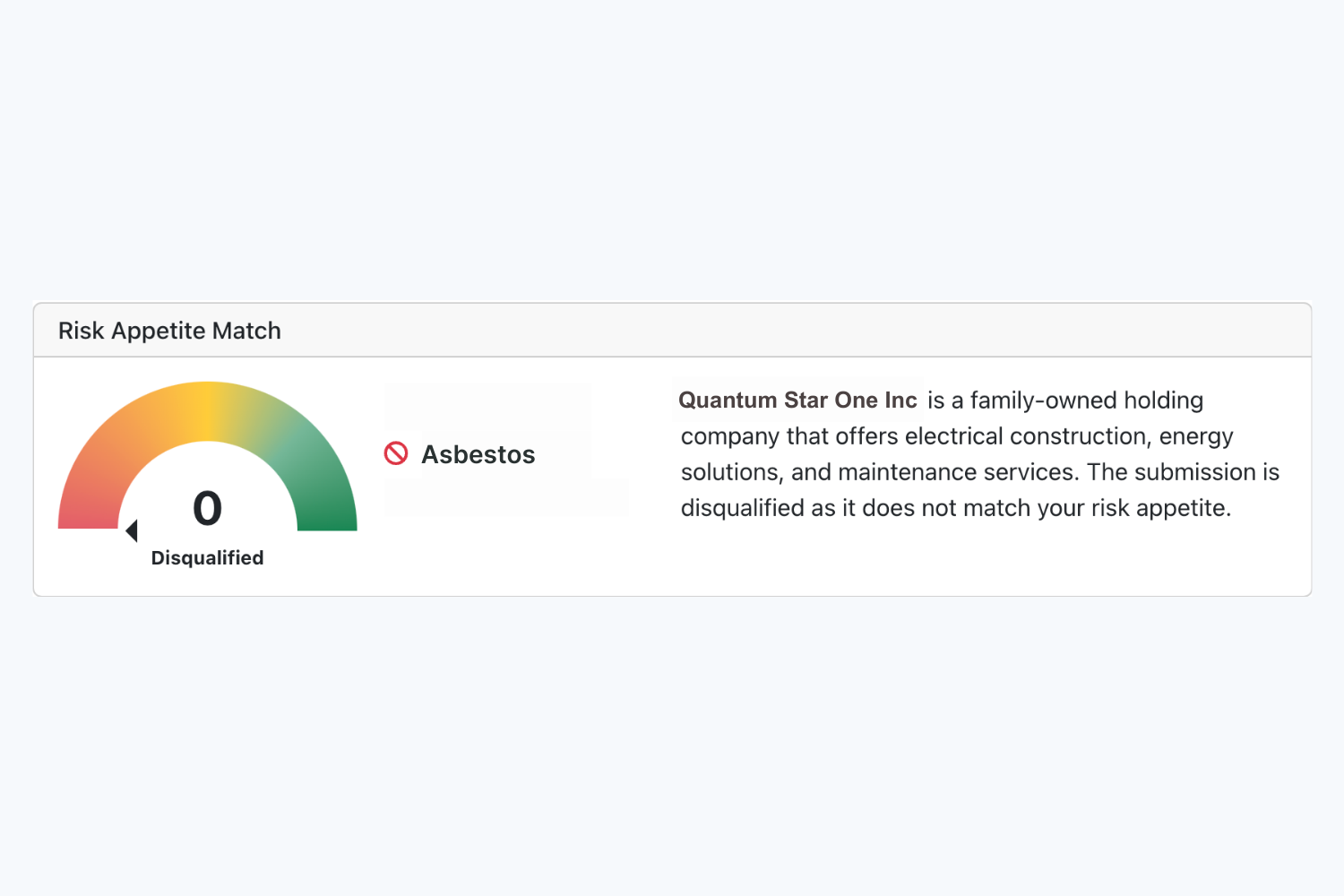Open the Quantum Star One Inc company name
Viewport: 1344px width, 896px height.
[x=797, y=400]
